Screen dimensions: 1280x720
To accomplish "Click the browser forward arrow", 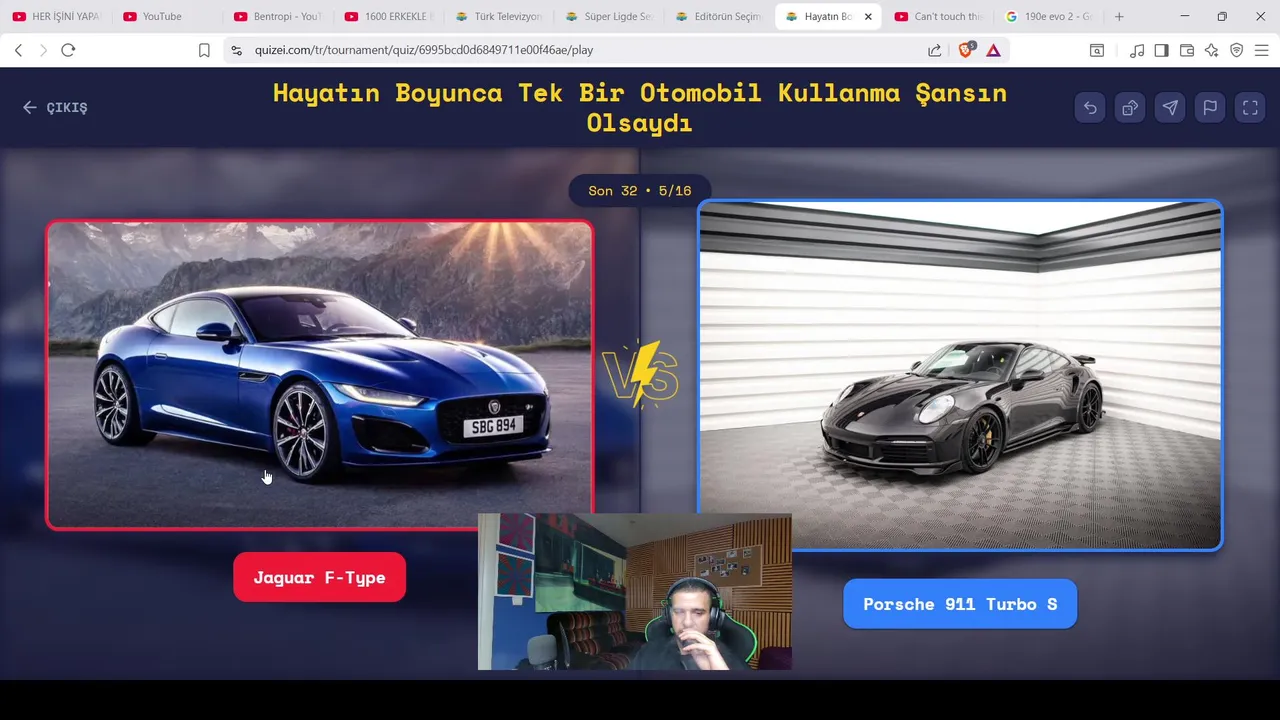I will (x=43, y=50).
